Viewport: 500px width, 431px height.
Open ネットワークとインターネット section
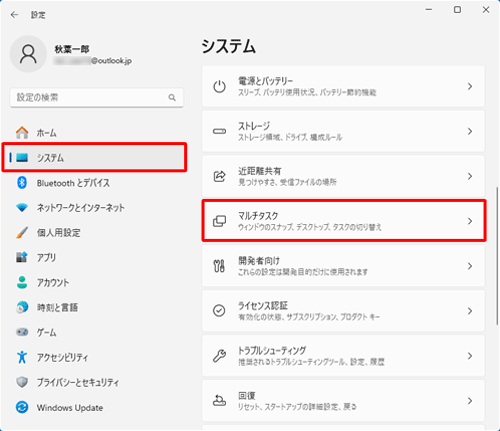97,208
